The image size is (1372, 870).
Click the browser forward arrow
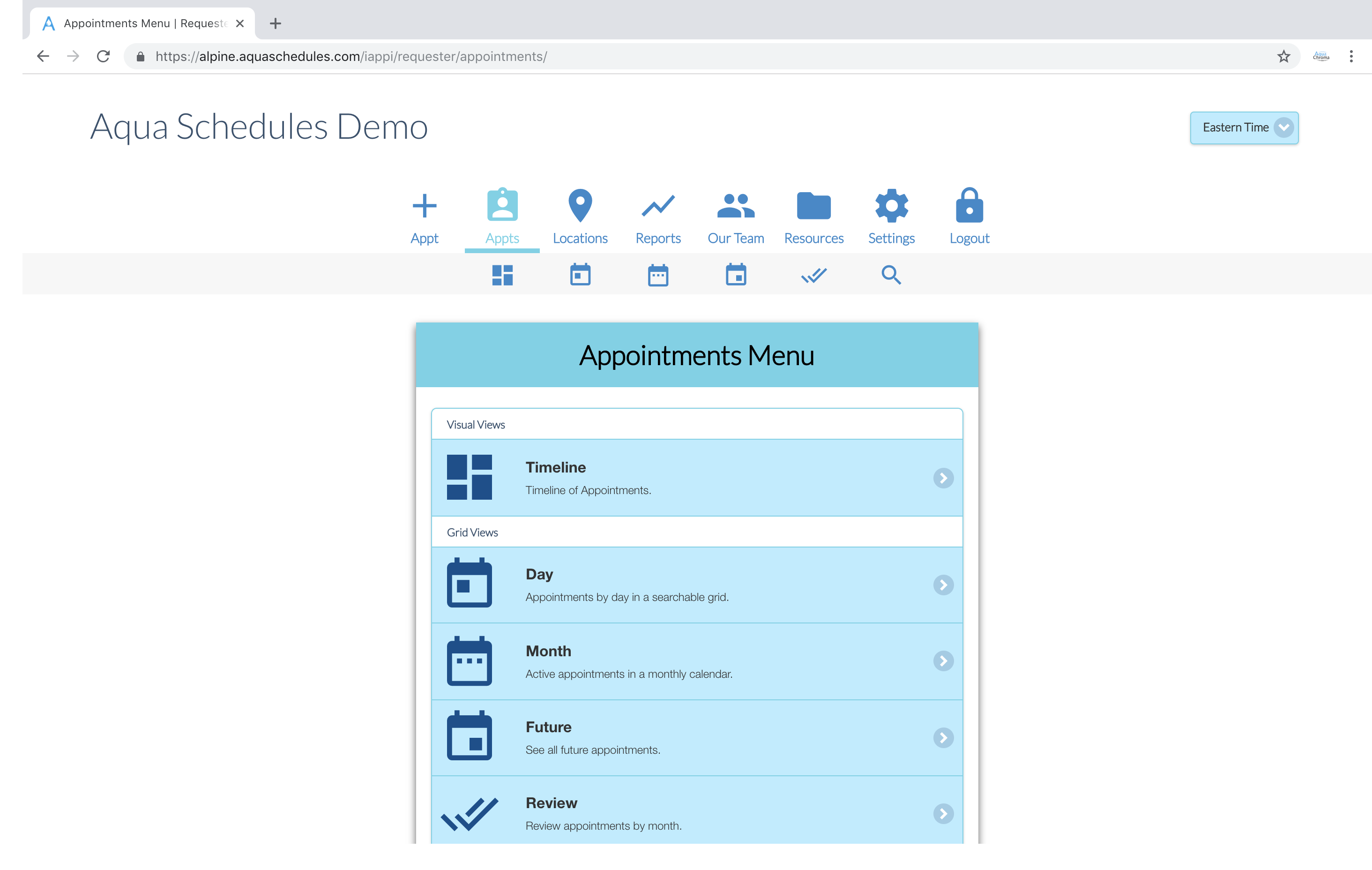(73, 56)
